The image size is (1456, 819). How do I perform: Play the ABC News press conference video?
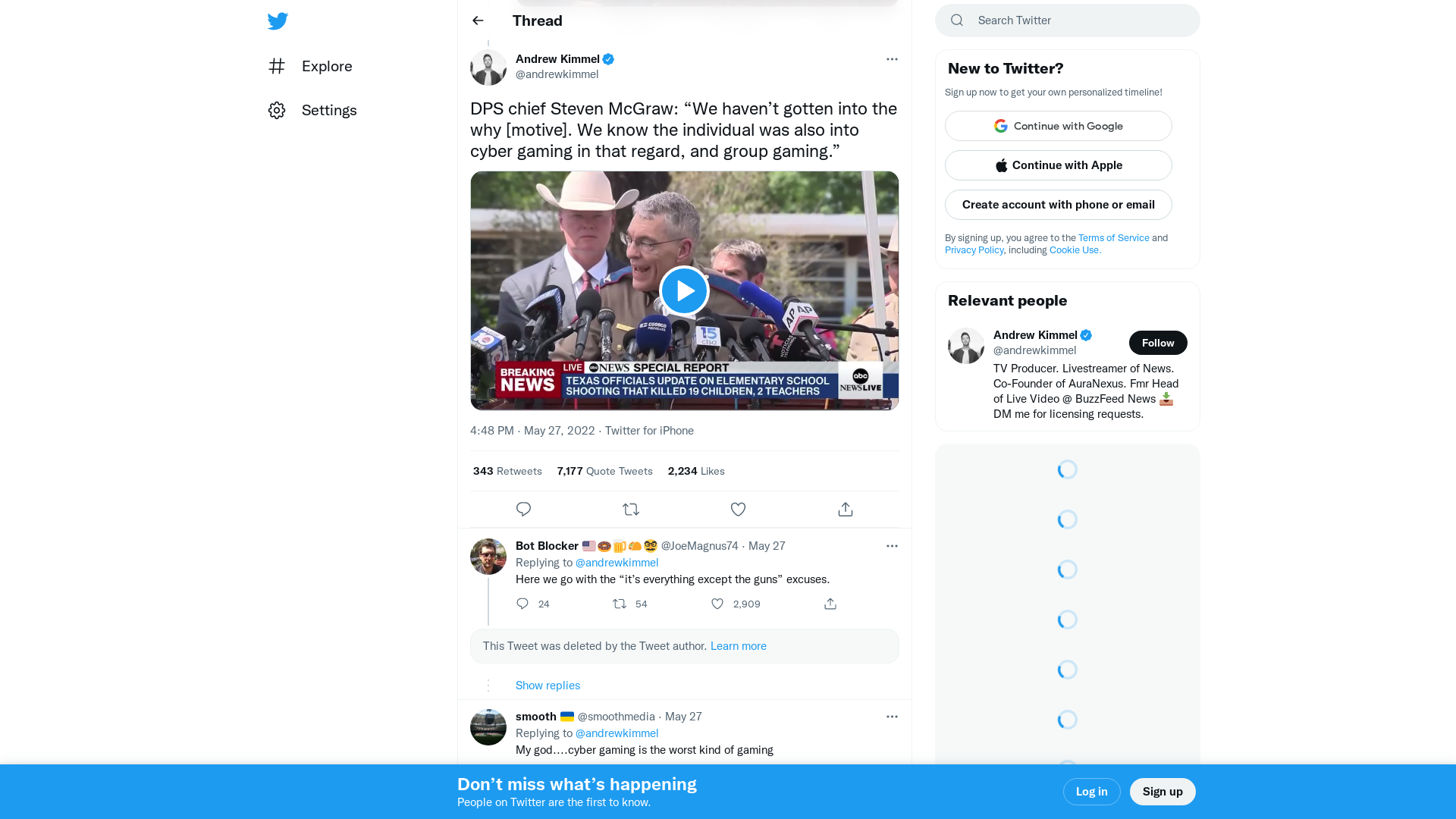coord(684,290)
